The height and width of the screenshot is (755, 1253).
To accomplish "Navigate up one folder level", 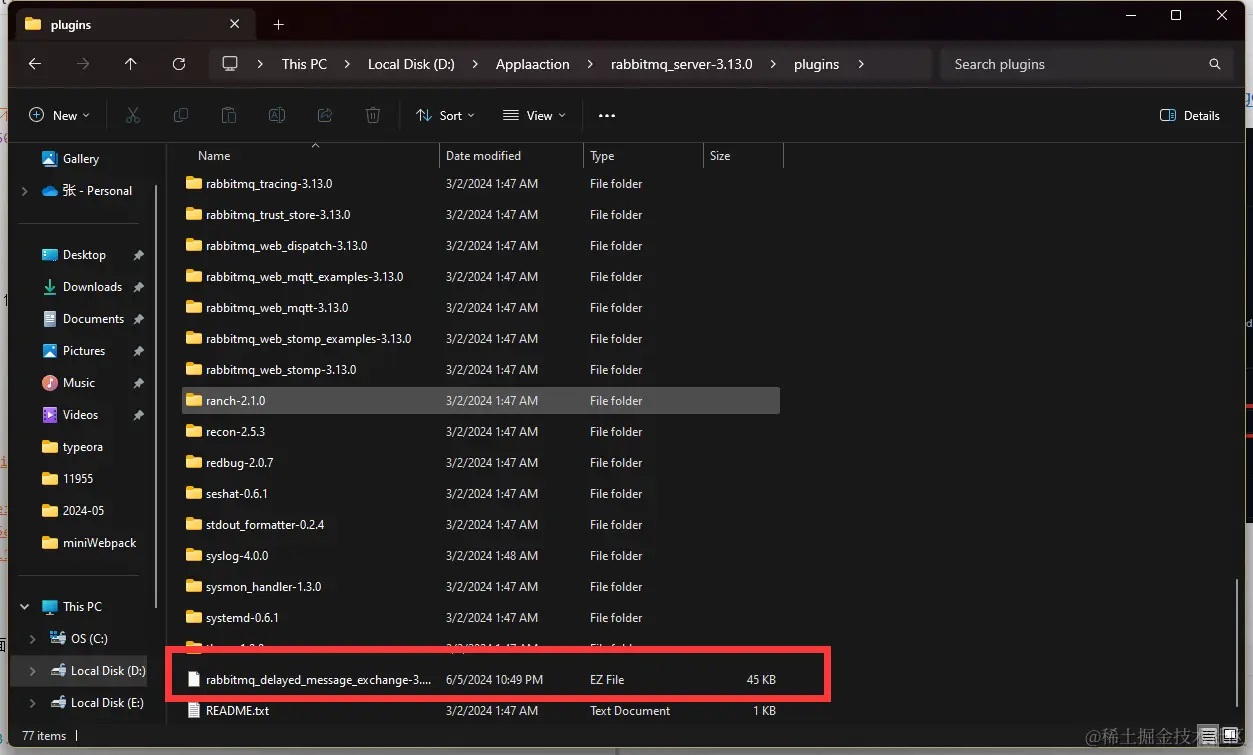I will 131,63.
